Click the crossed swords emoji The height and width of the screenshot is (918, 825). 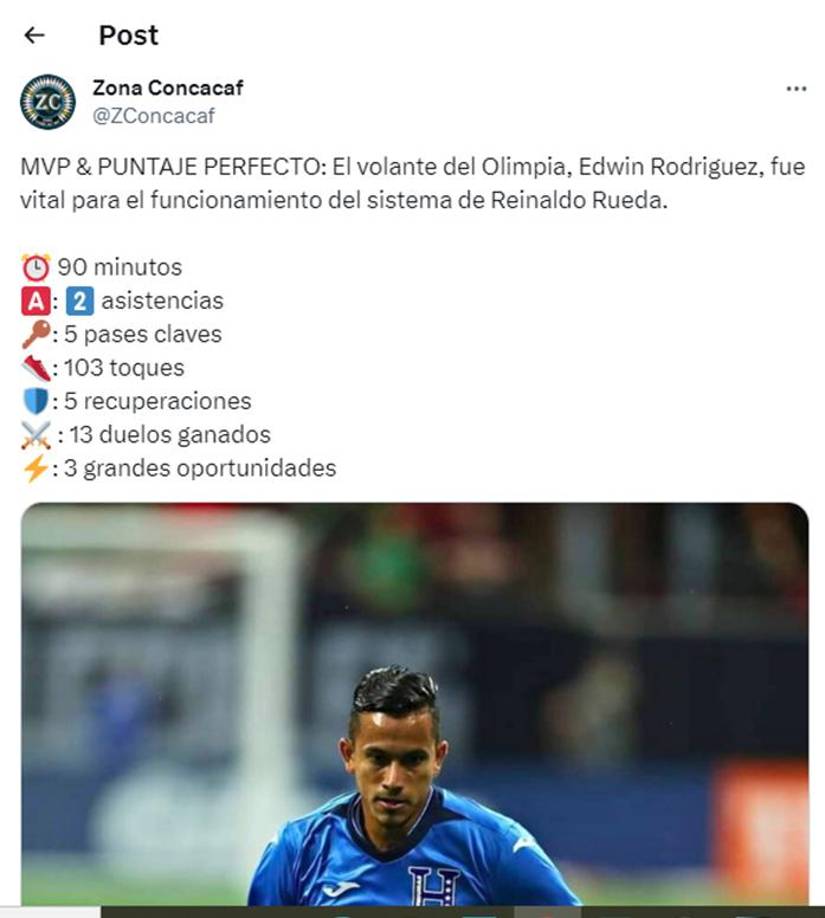point(36,435)
